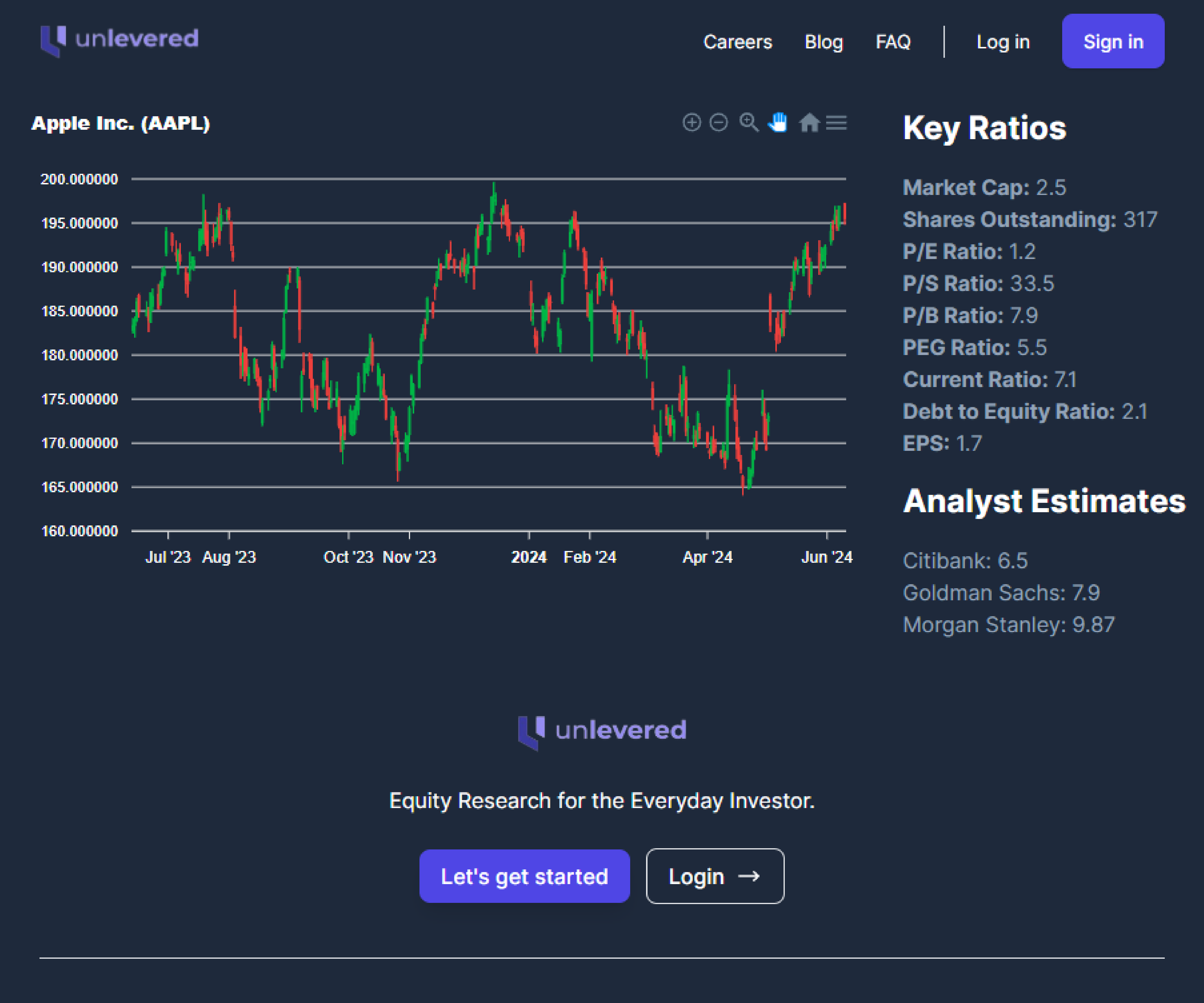Click the unlevered logo in header
Image resolution: width=1204 pixels, height=1003 pixels.
(119, 40)
